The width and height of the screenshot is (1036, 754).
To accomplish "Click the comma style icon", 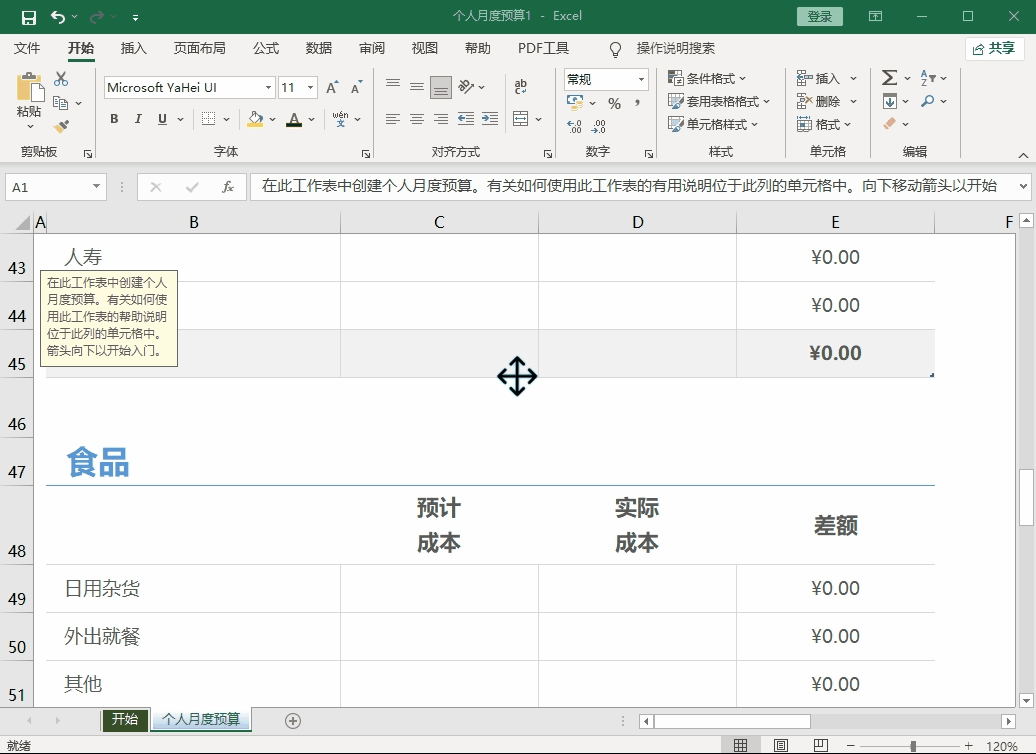I will tap(637, 103).
